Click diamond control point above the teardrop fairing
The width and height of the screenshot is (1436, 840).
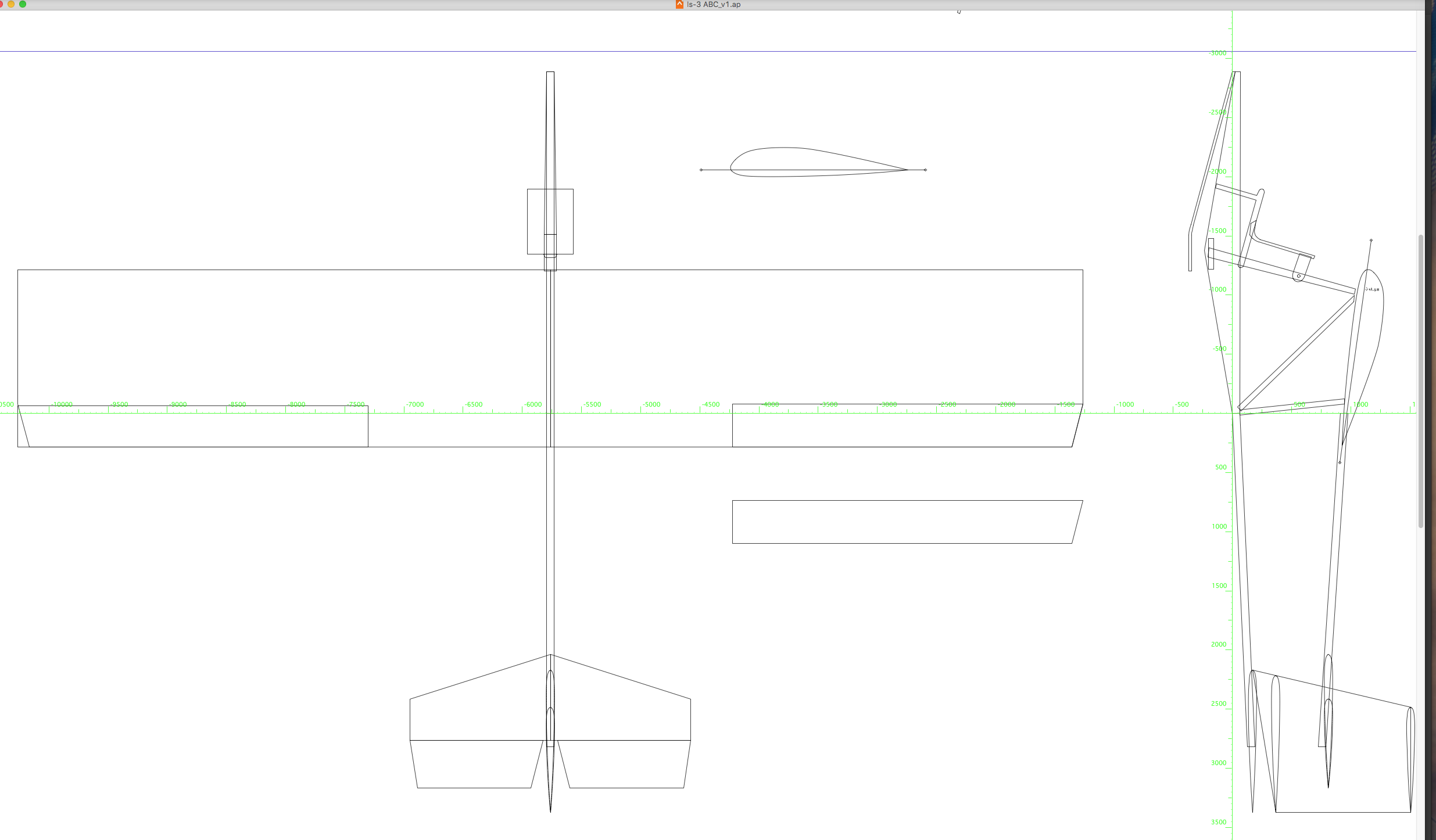pyautogui.click(x=1371, y=240)
